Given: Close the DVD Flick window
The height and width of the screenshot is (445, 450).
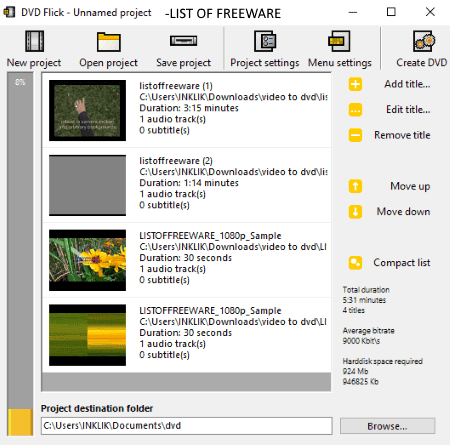Looking at the screenshot, I should 430,12.
